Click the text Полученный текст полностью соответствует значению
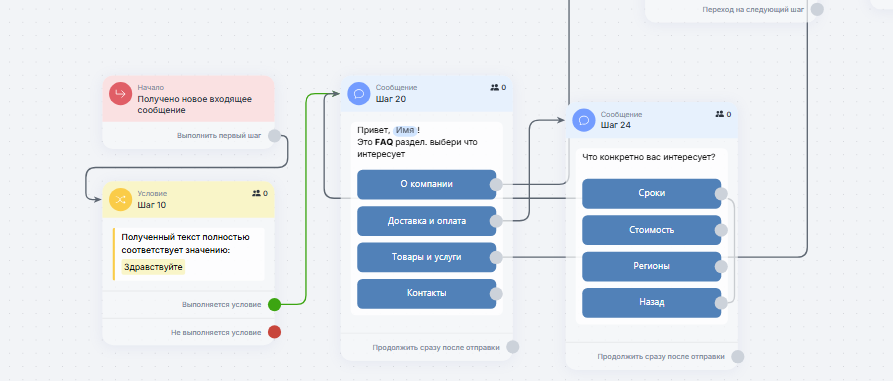 (x=185, y=243)
